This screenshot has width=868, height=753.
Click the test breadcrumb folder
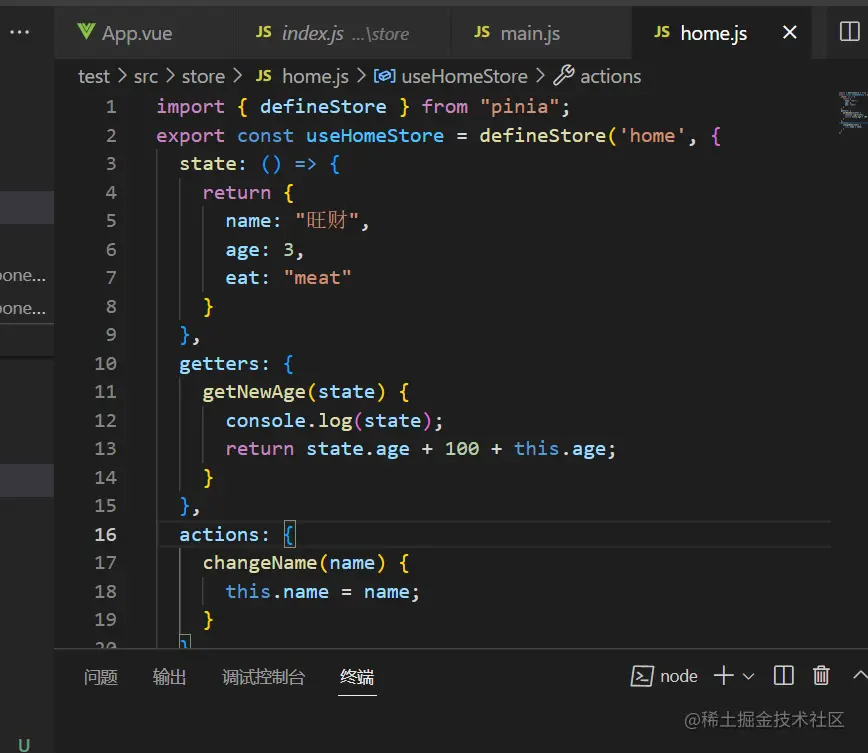coord(94,76)
